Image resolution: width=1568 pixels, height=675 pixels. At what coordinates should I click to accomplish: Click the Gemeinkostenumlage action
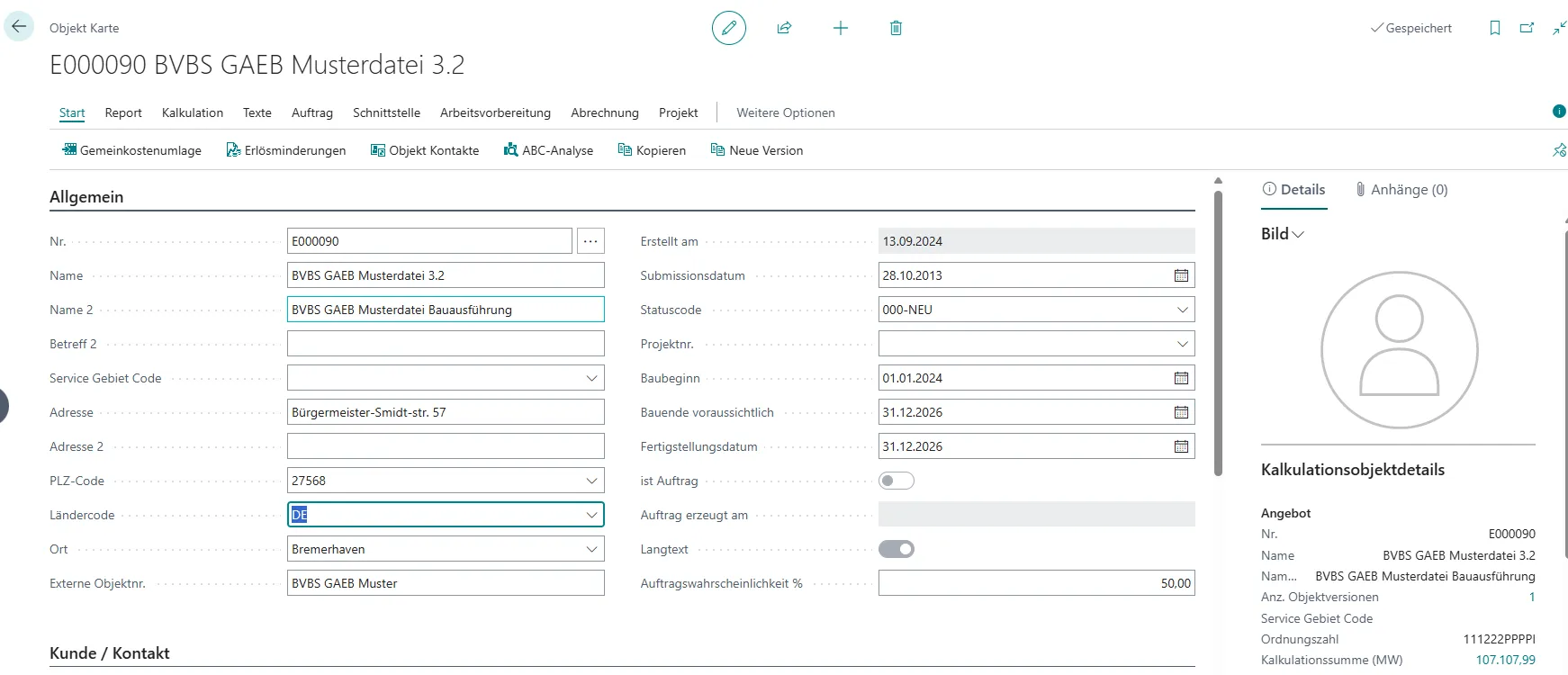coord(131,150)
